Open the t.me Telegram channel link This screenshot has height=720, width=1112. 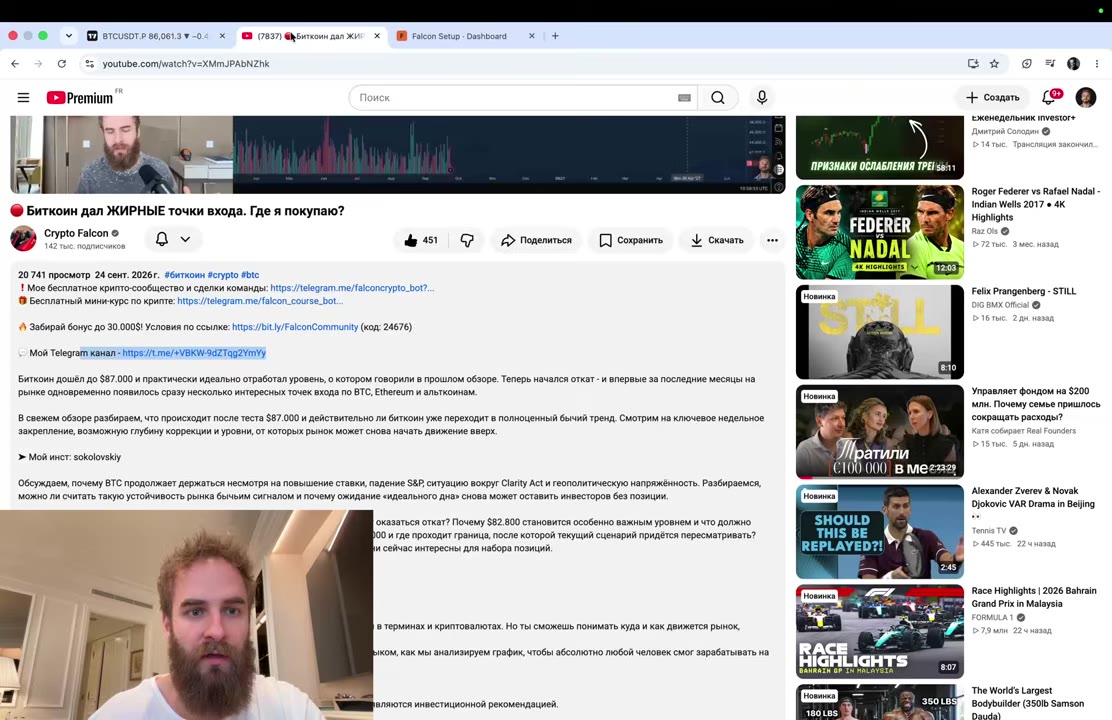point(194,353)
